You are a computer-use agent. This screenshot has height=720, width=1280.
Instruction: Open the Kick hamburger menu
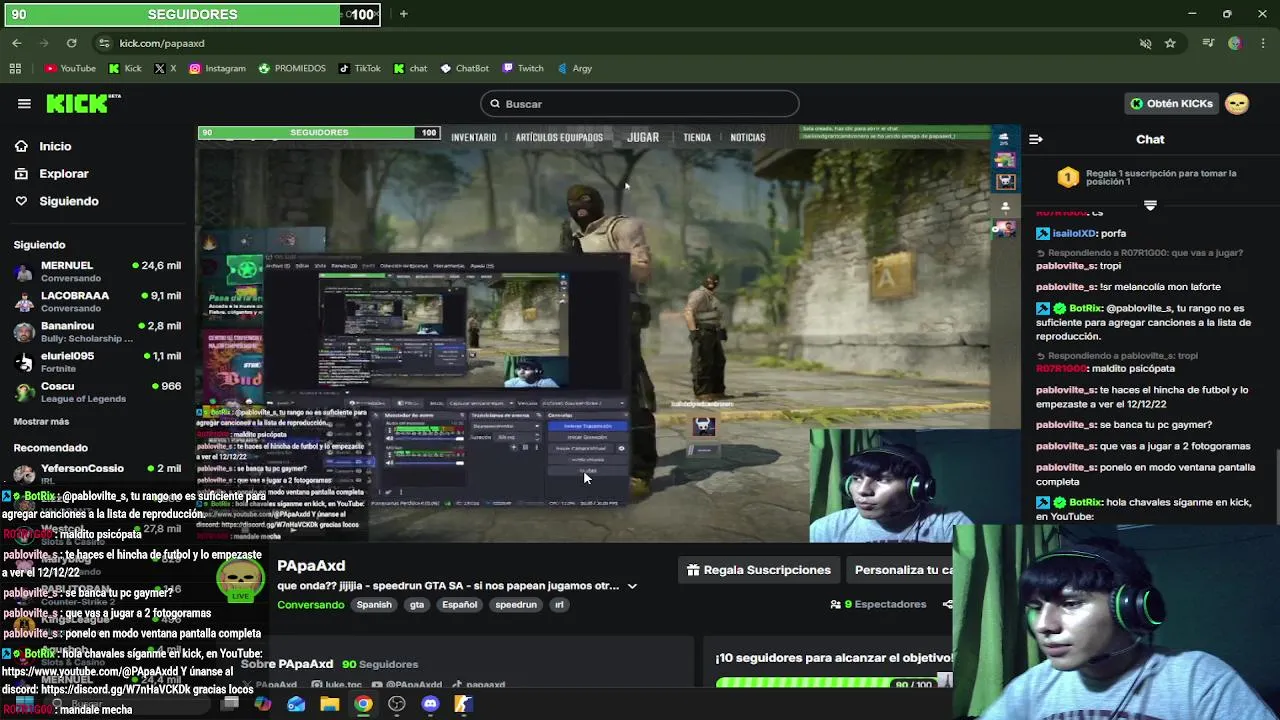pos(24,104)
